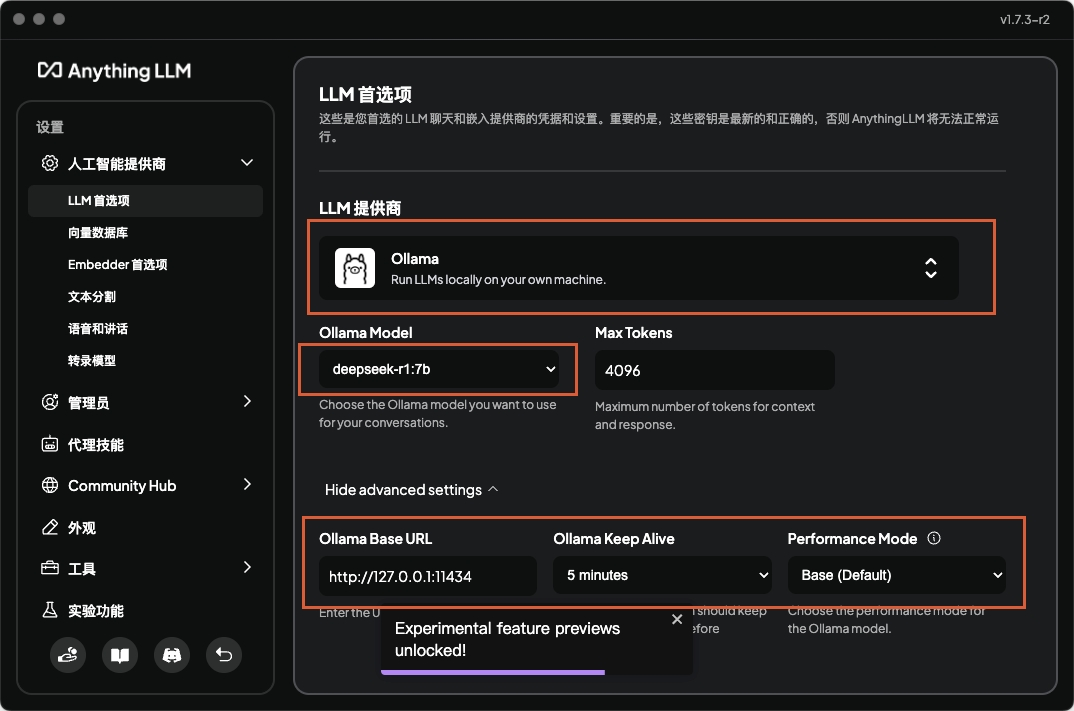Screen dimensions: 1074x711
Task: Click the LLM 提供商 section heading
Action: [360, 208]
